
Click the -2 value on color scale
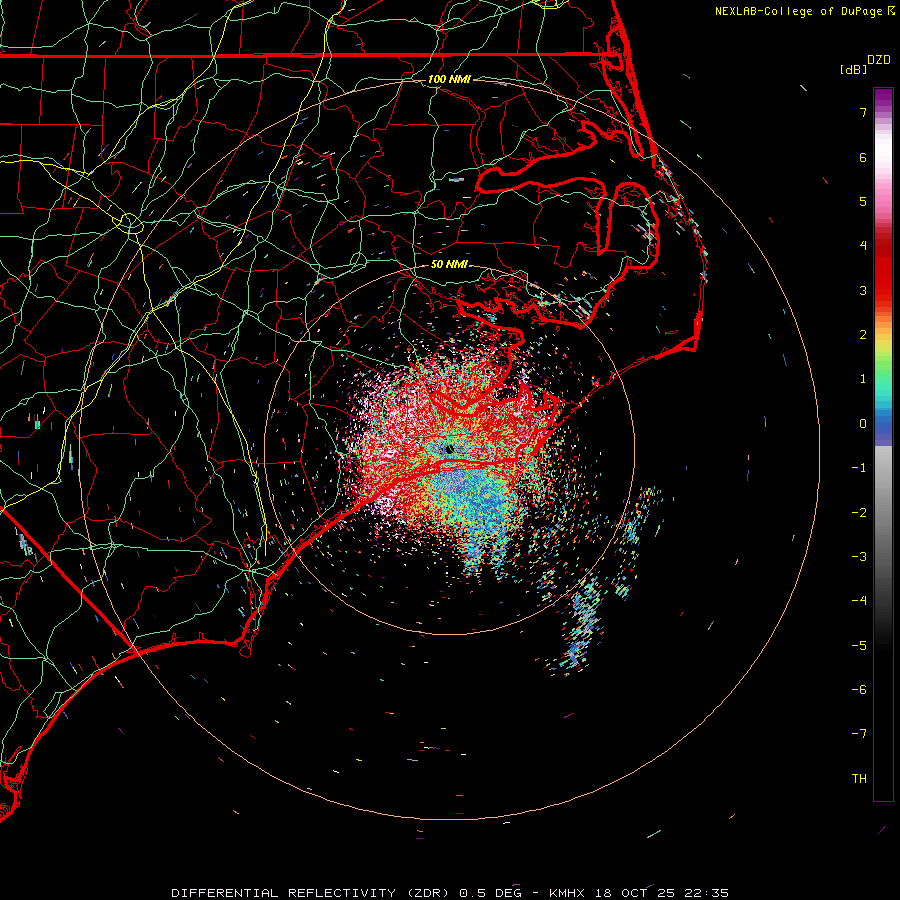click(859, 513)
